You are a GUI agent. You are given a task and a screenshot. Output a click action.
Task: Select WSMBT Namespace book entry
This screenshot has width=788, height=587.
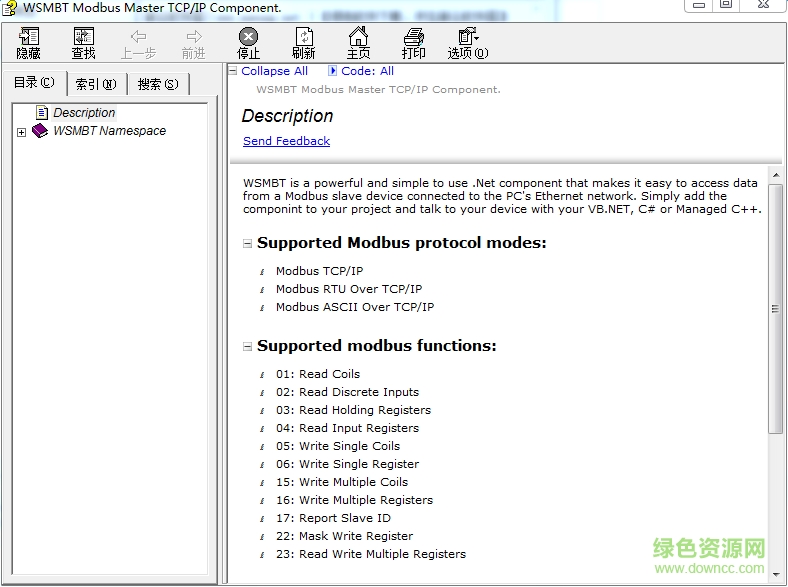109,131
